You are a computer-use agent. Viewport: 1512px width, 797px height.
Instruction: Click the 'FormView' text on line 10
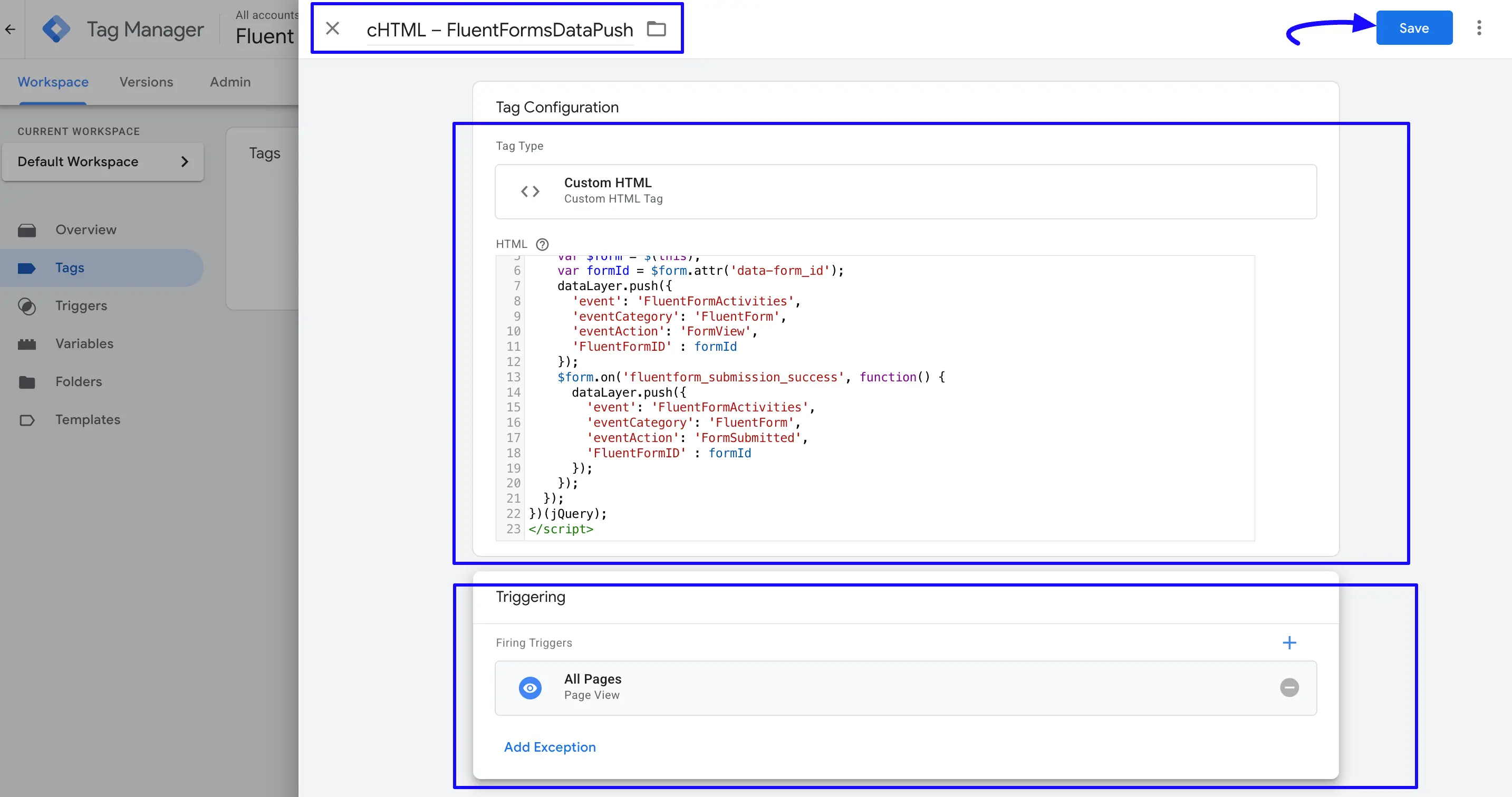[x=716, y=331]
